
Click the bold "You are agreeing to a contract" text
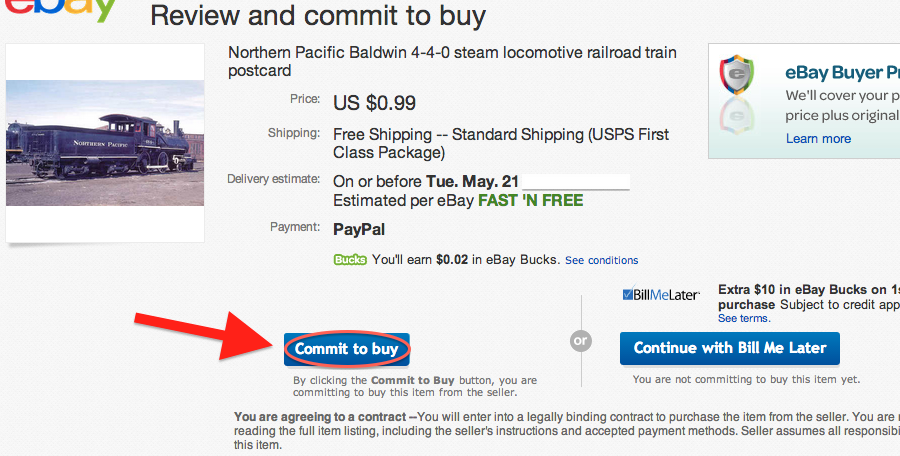click(x=324, y=416)
